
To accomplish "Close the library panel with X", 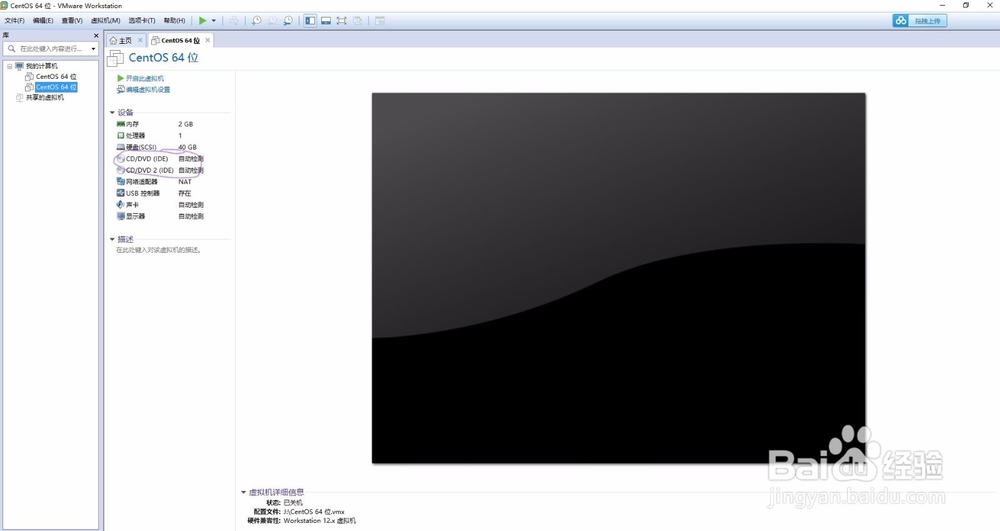I will 96,36.
